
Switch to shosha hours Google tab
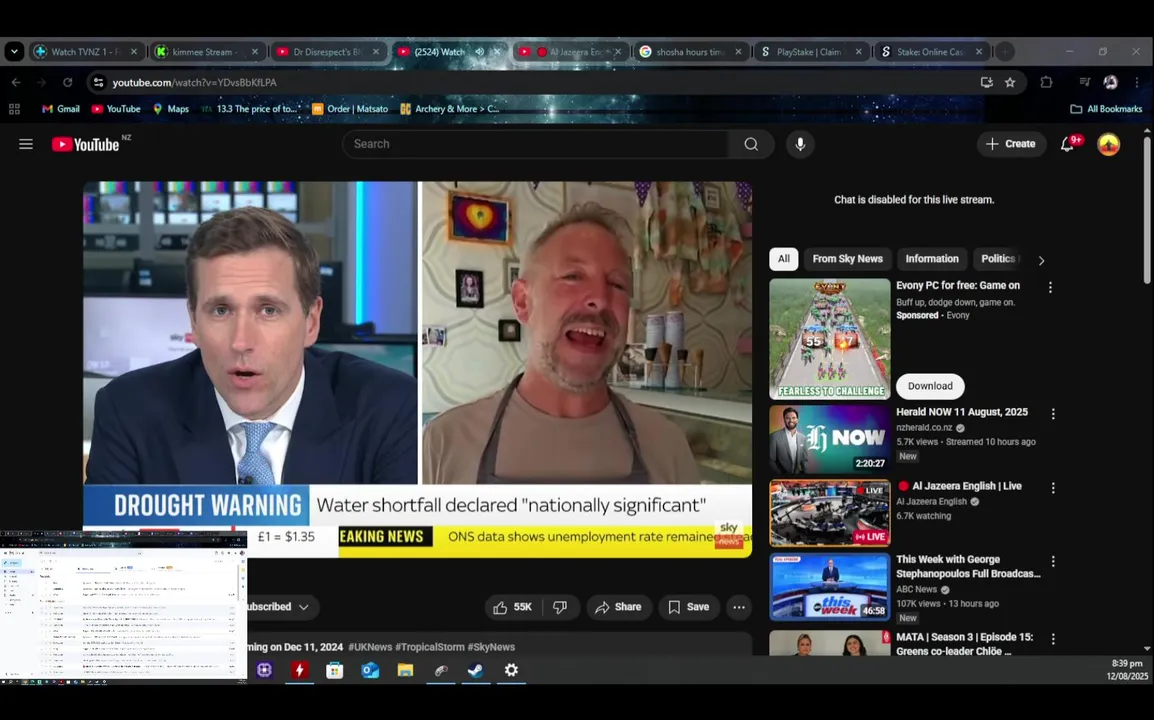690,52
